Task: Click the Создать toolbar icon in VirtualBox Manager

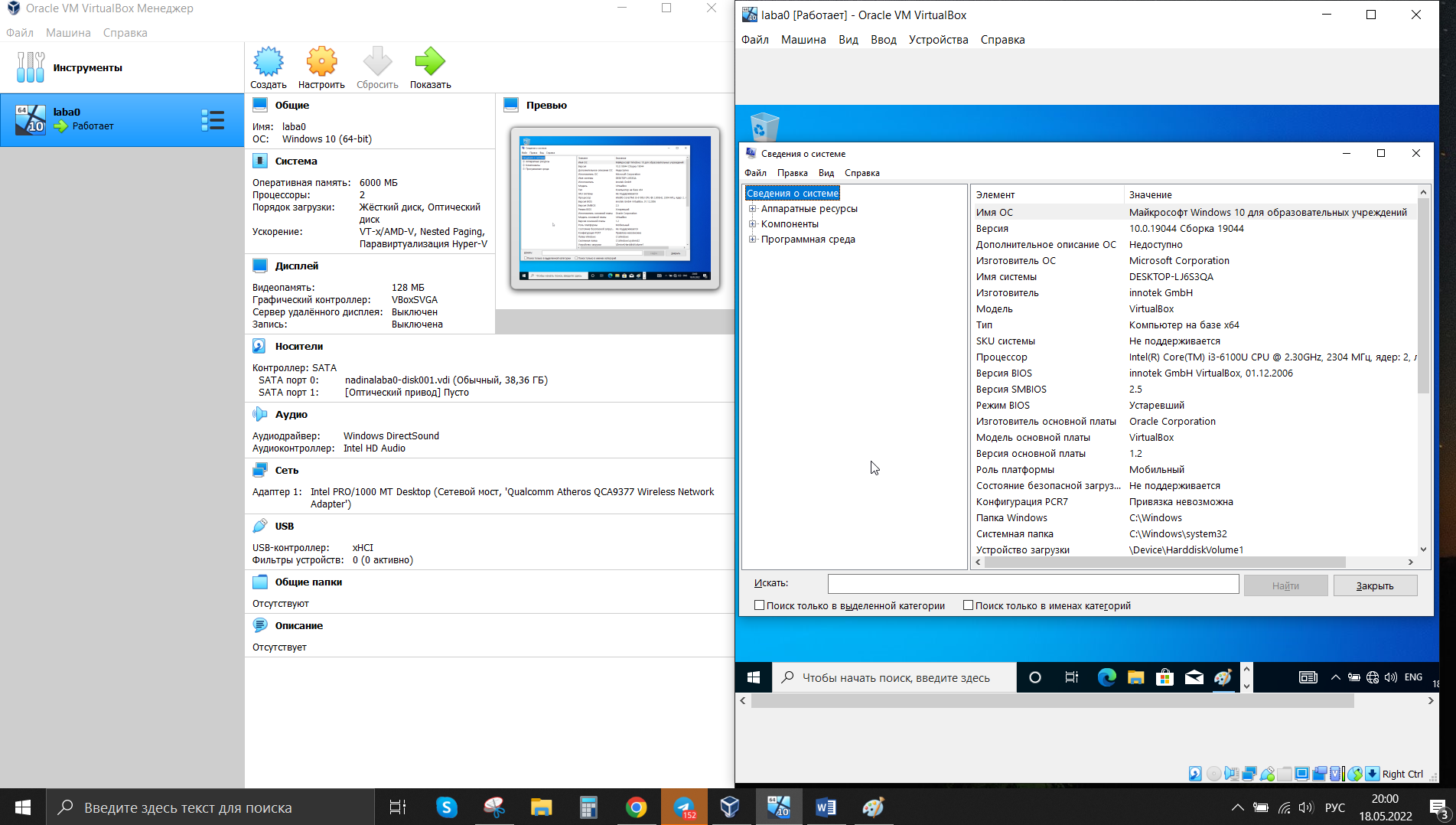Action: pos(268,67)
